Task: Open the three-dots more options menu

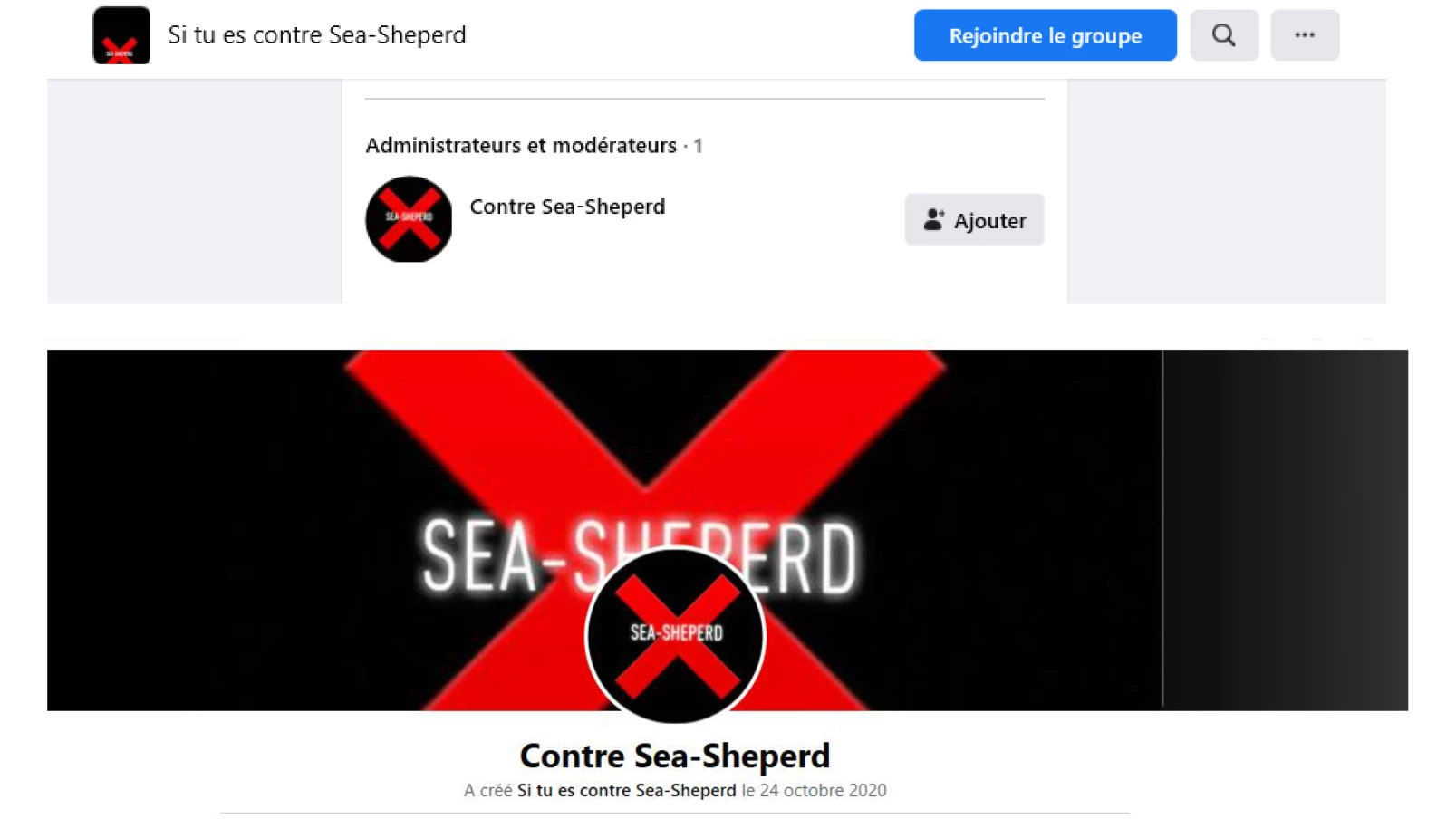Action: (x=1304, y=35)
